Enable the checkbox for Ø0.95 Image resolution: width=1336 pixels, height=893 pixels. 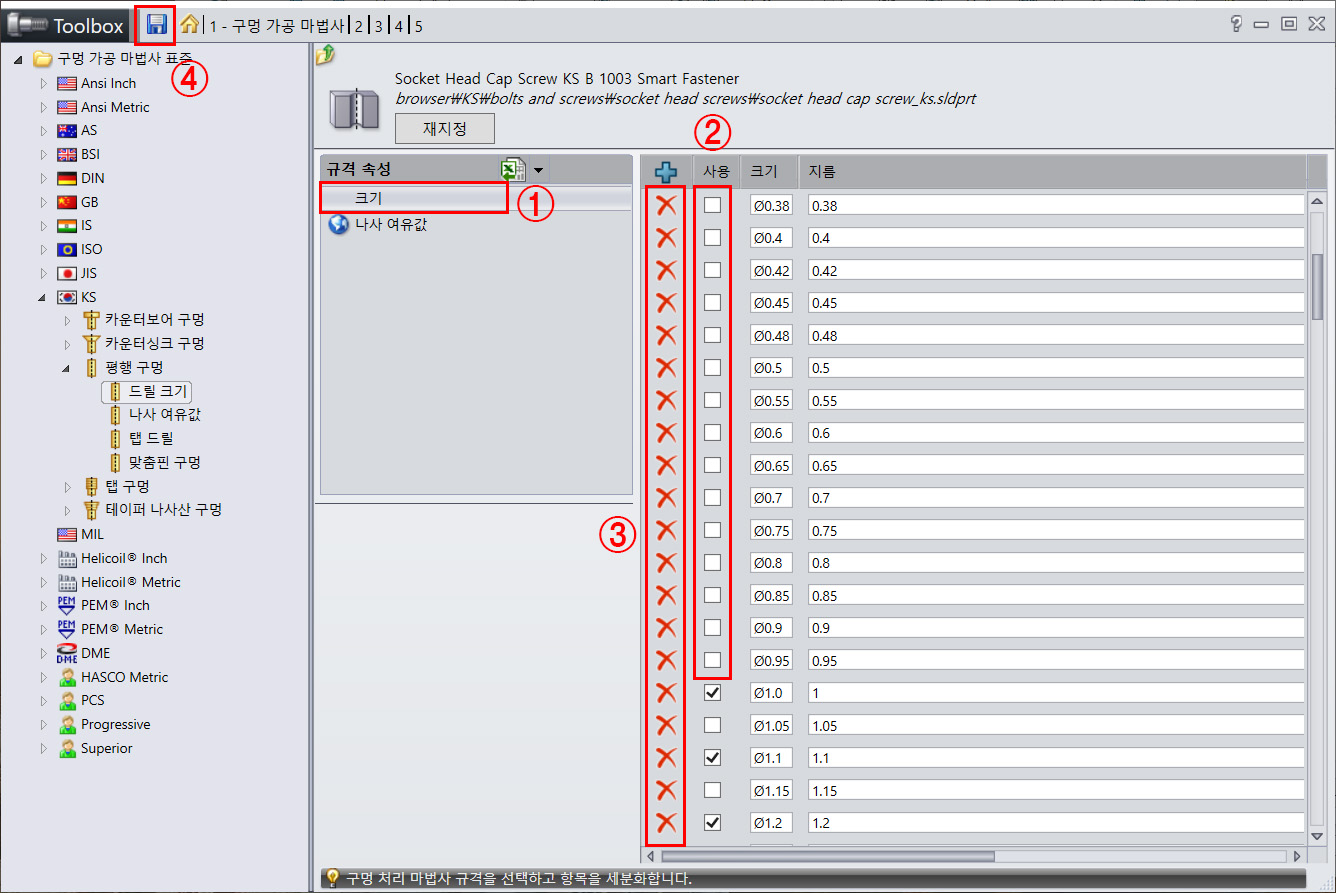pos(712,660)
